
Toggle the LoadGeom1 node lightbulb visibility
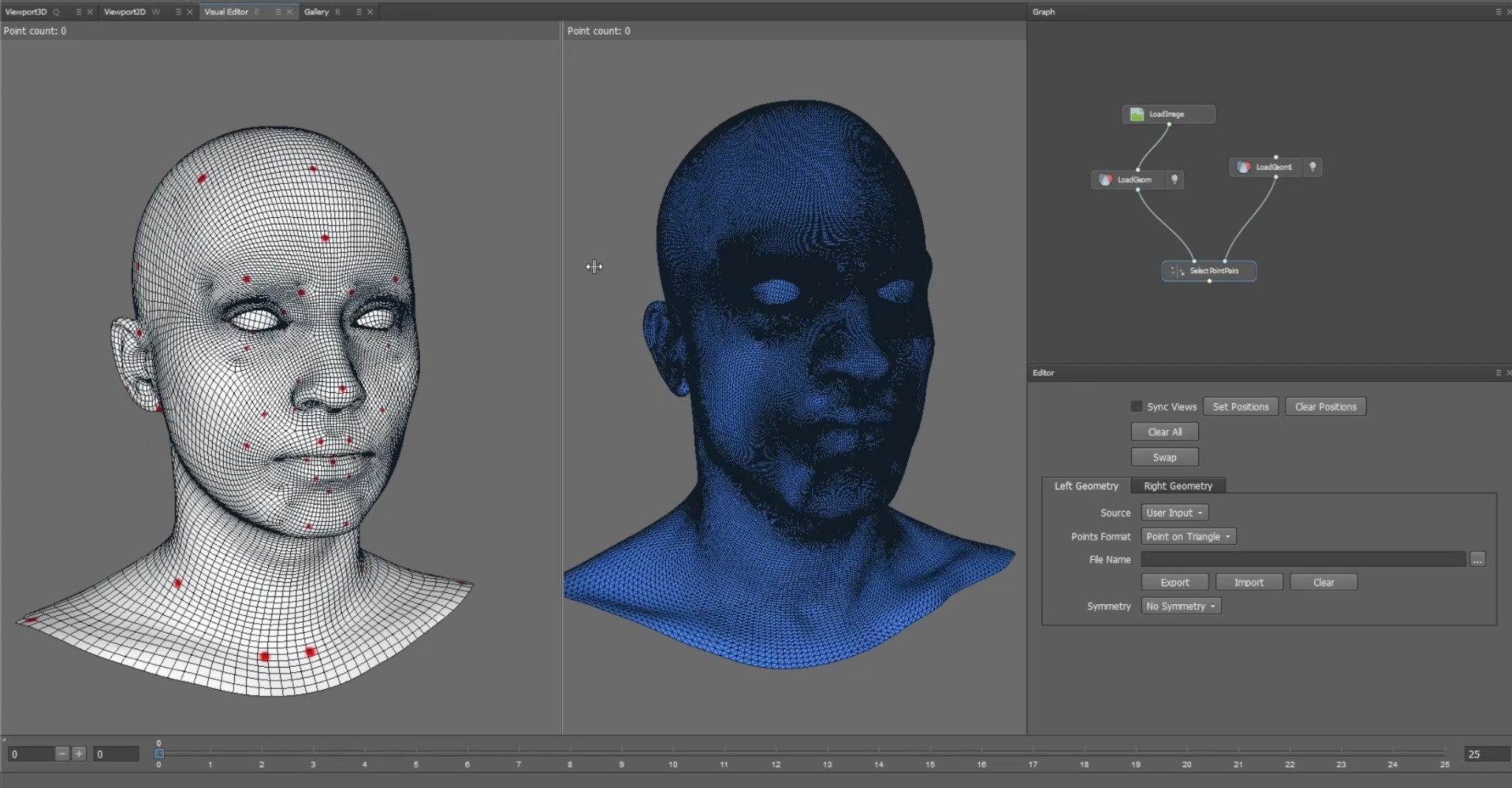[x=1313, y=167]
